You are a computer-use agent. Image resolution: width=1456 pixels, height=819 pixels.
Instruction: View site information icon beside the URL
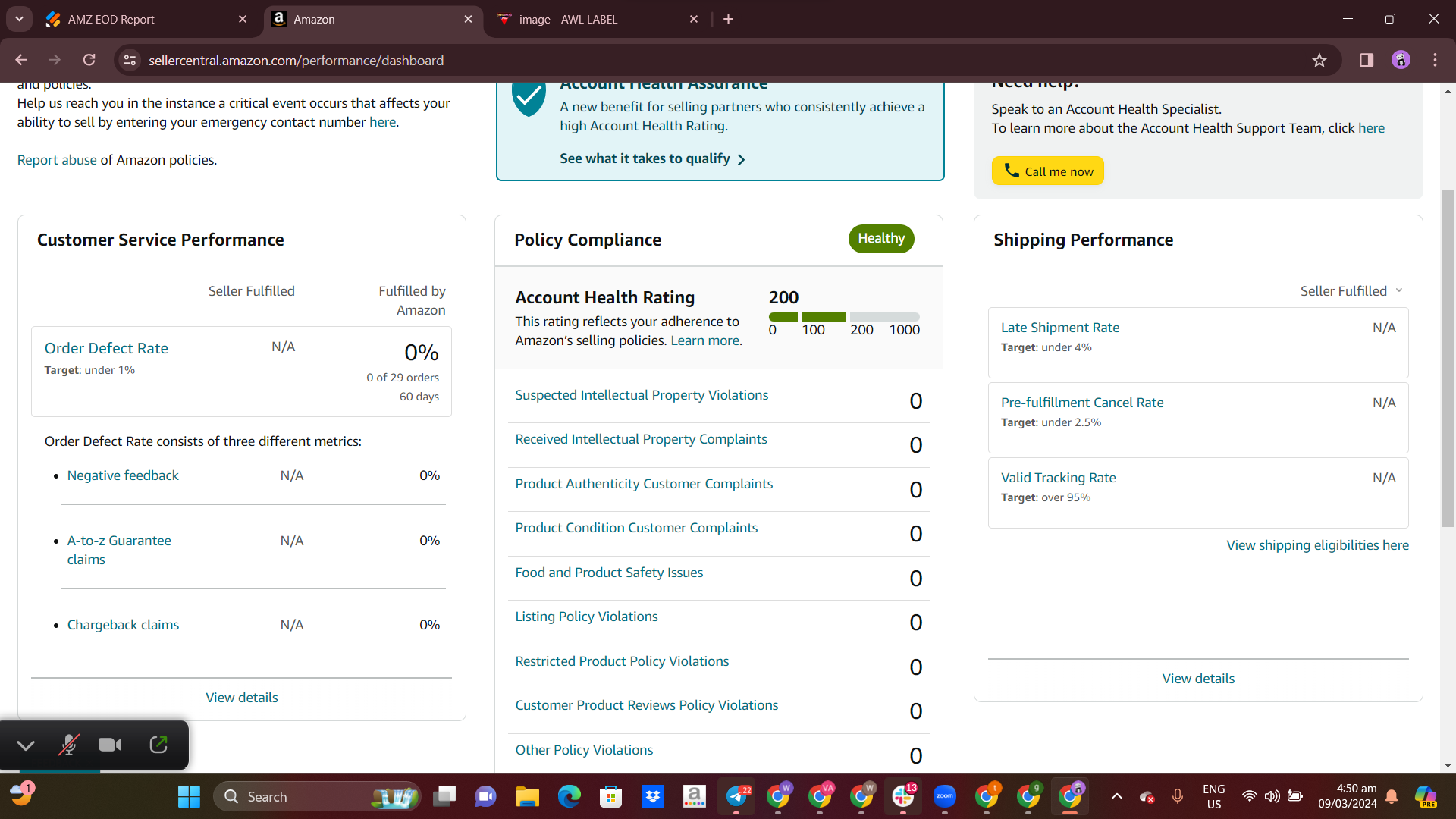click(130, 60)
